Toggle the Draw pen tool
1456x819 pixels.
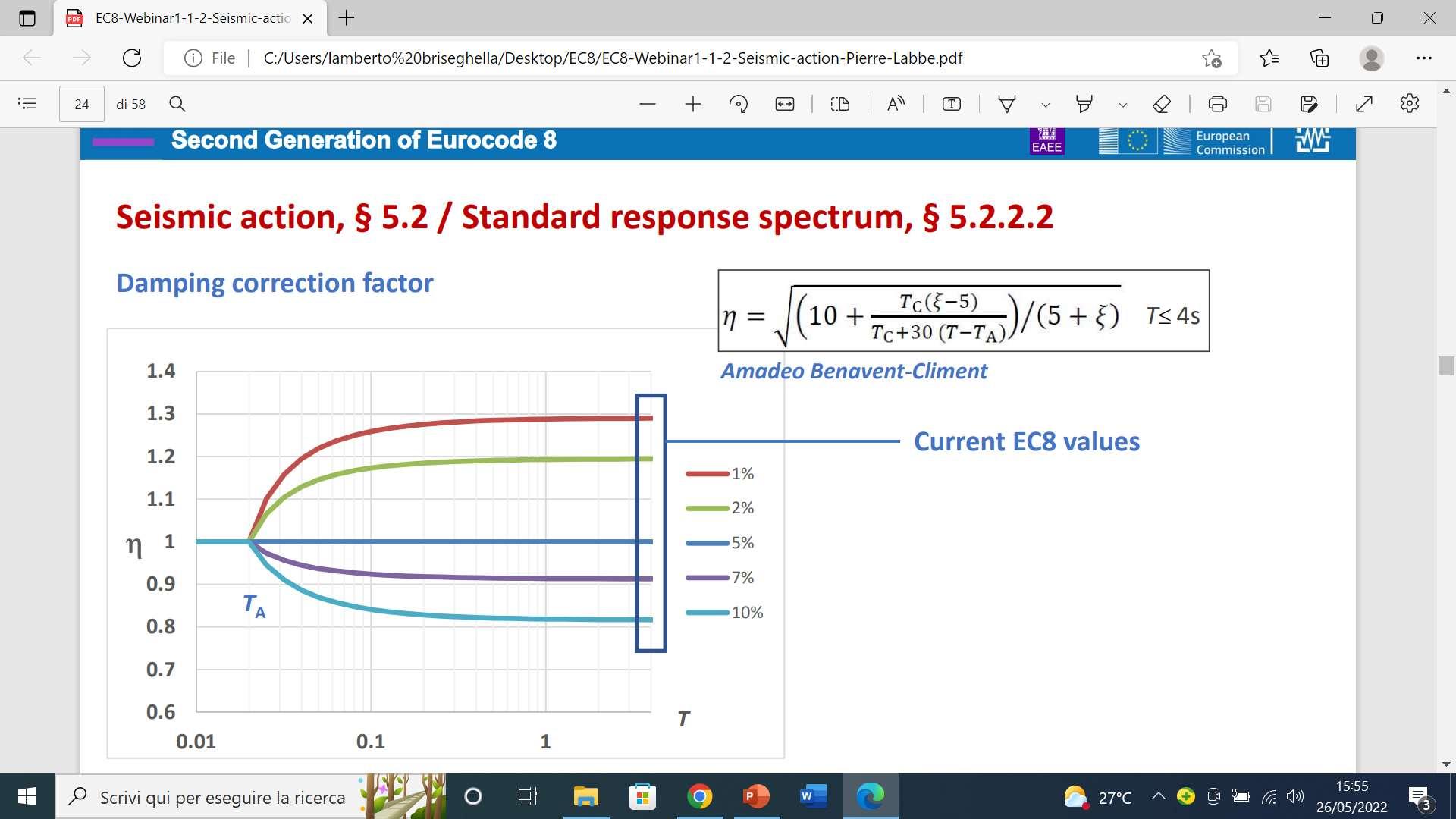(1007, 104)
